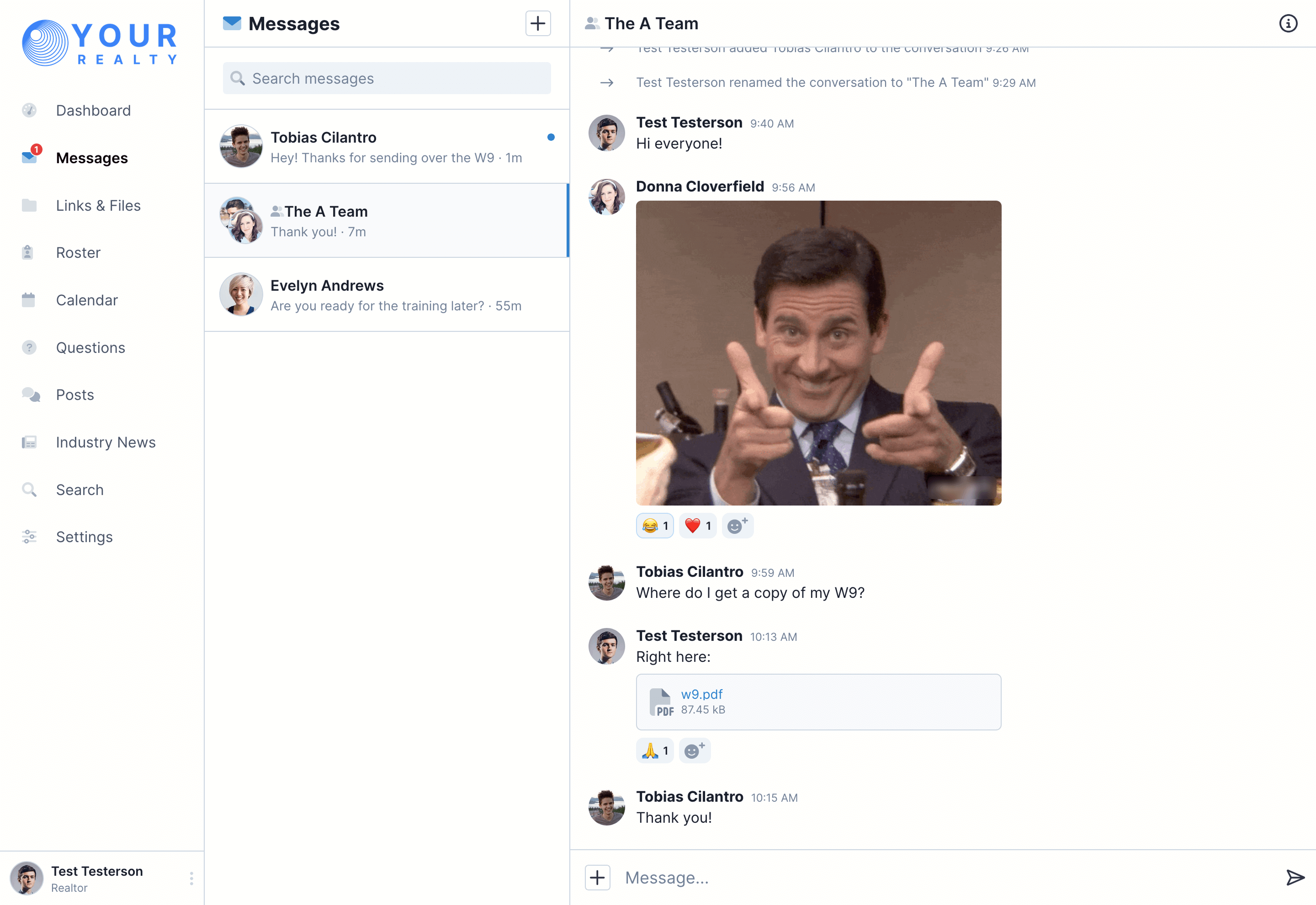
Task: Add reaction emoji to the w9.pdf message
Action: pyautogui.click(x=694, y=751)
